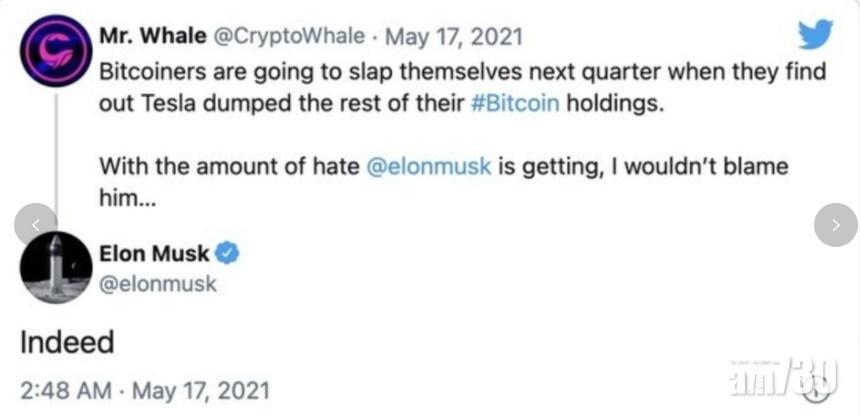
Task: Click the blue verified badge
Action: point(228,253)
